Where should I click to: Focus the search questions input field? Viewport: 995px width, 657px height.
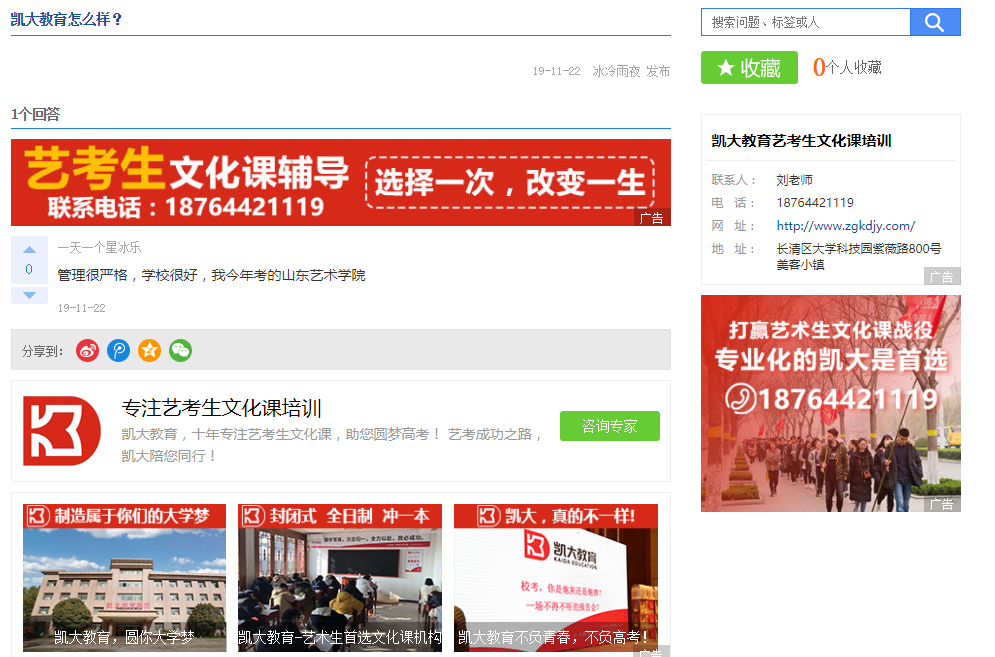[x=806, y=22]
